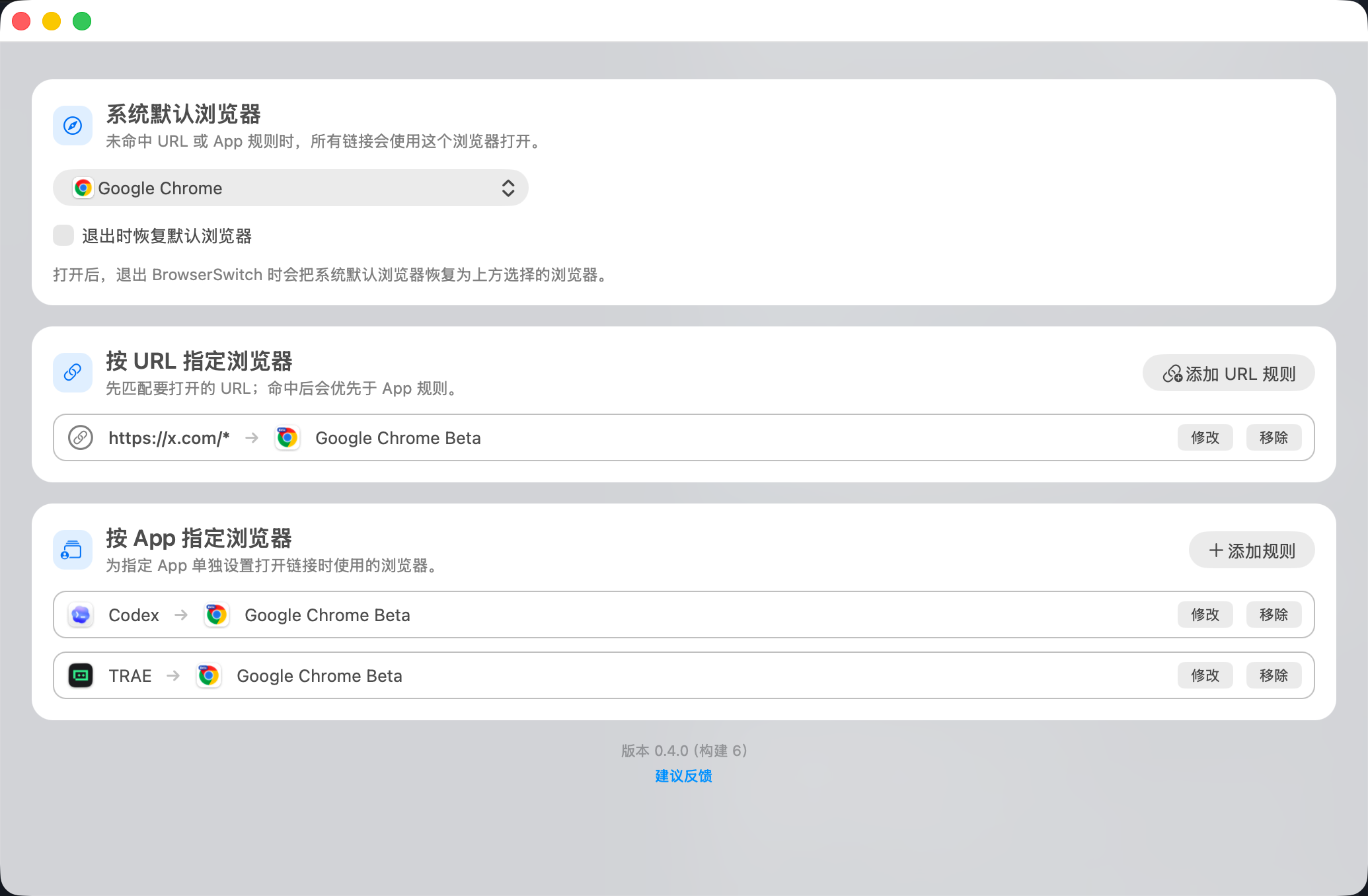Click 修改 for the TRAE rule

[1205, 675]
